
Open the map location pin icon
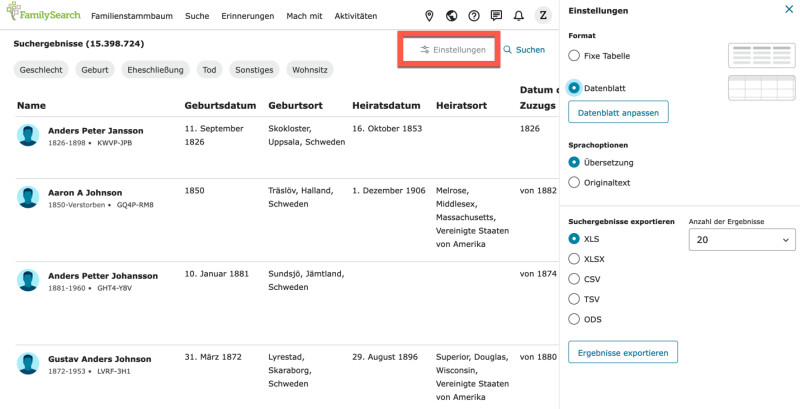pyautogui.click(x=429, y=16)
